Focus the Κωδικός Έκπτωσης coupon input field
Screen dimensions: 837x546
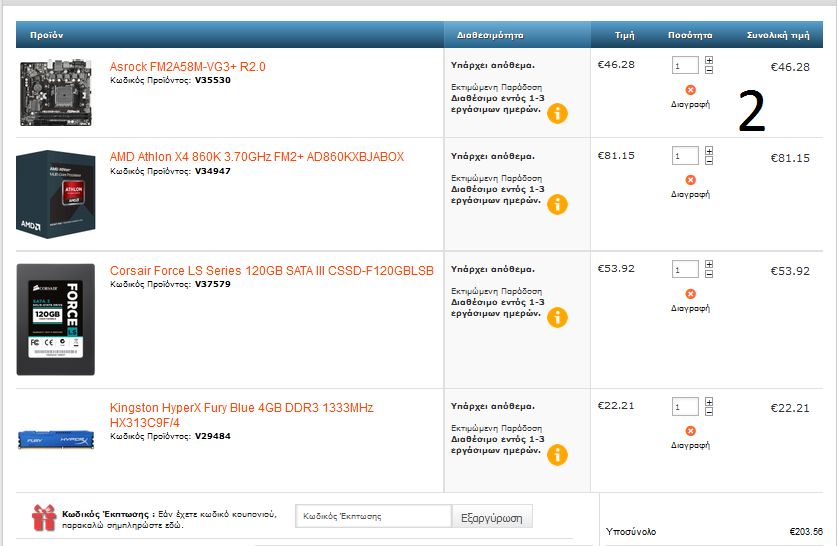[x=373, y=516]
